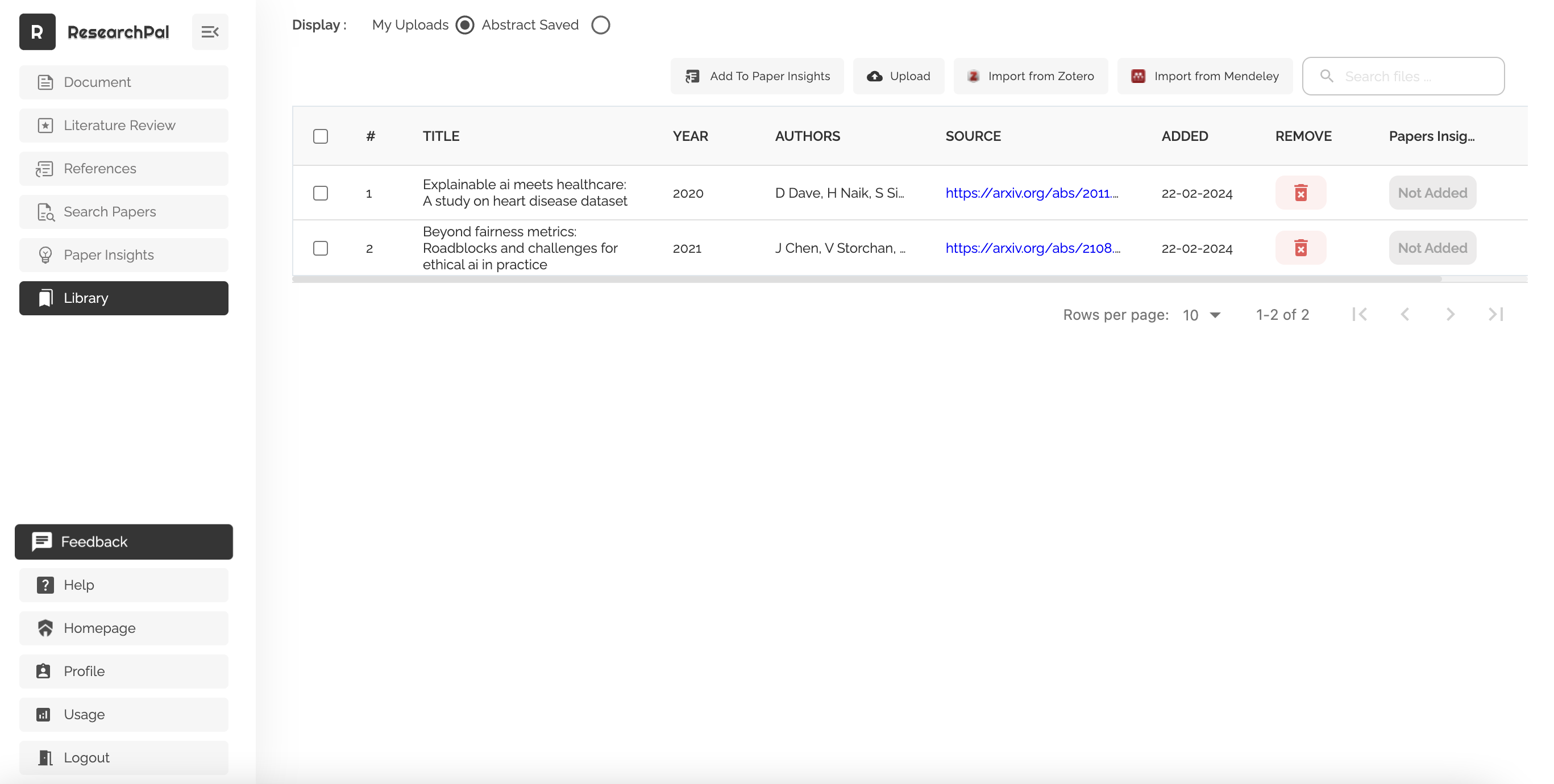The image size is (1554, 784).
Task: Click Not Added for the first paper
Action: (1432, 193)
